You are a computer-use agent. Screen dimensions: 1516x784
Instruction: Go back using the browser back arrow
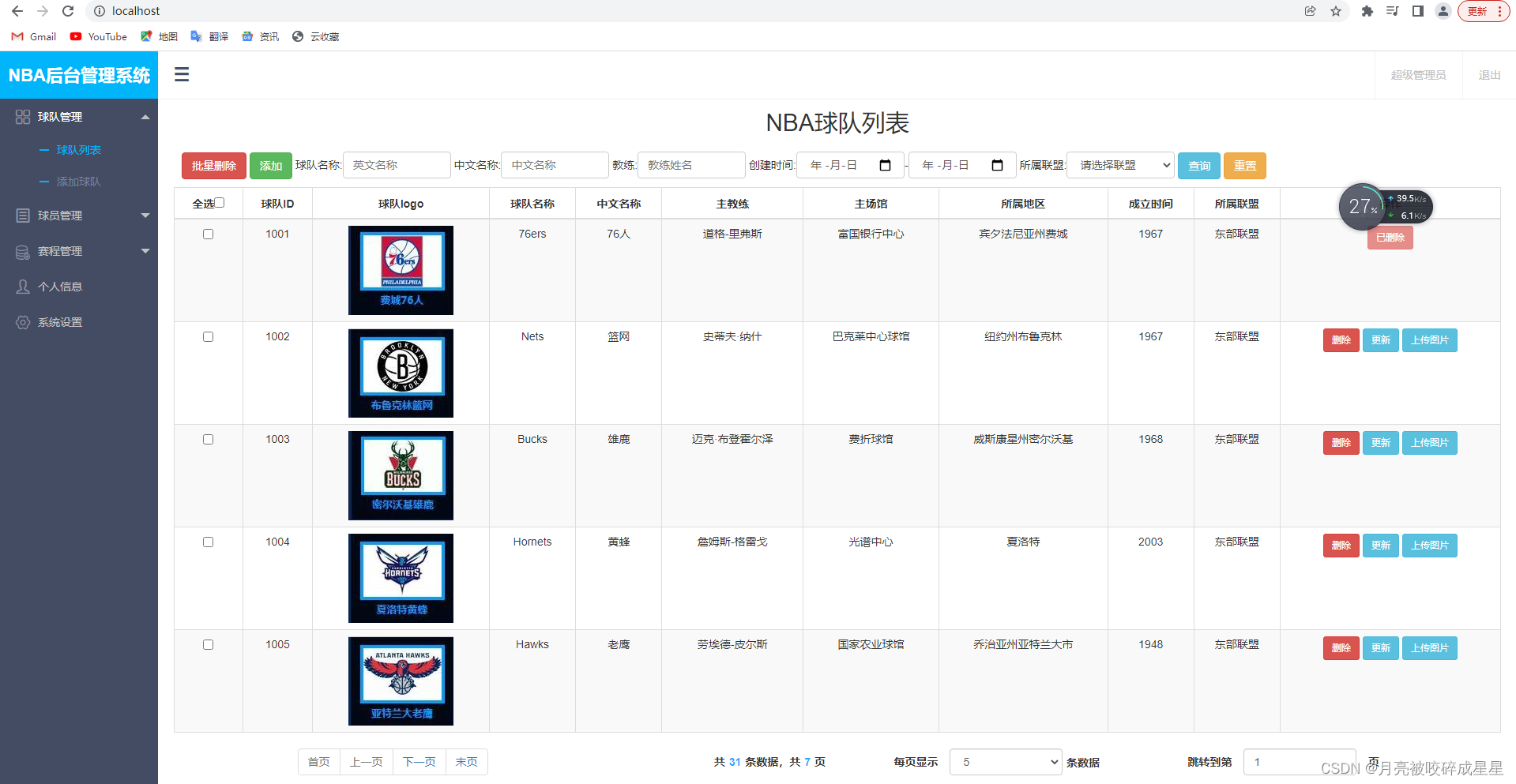click(x=17, y=11)
